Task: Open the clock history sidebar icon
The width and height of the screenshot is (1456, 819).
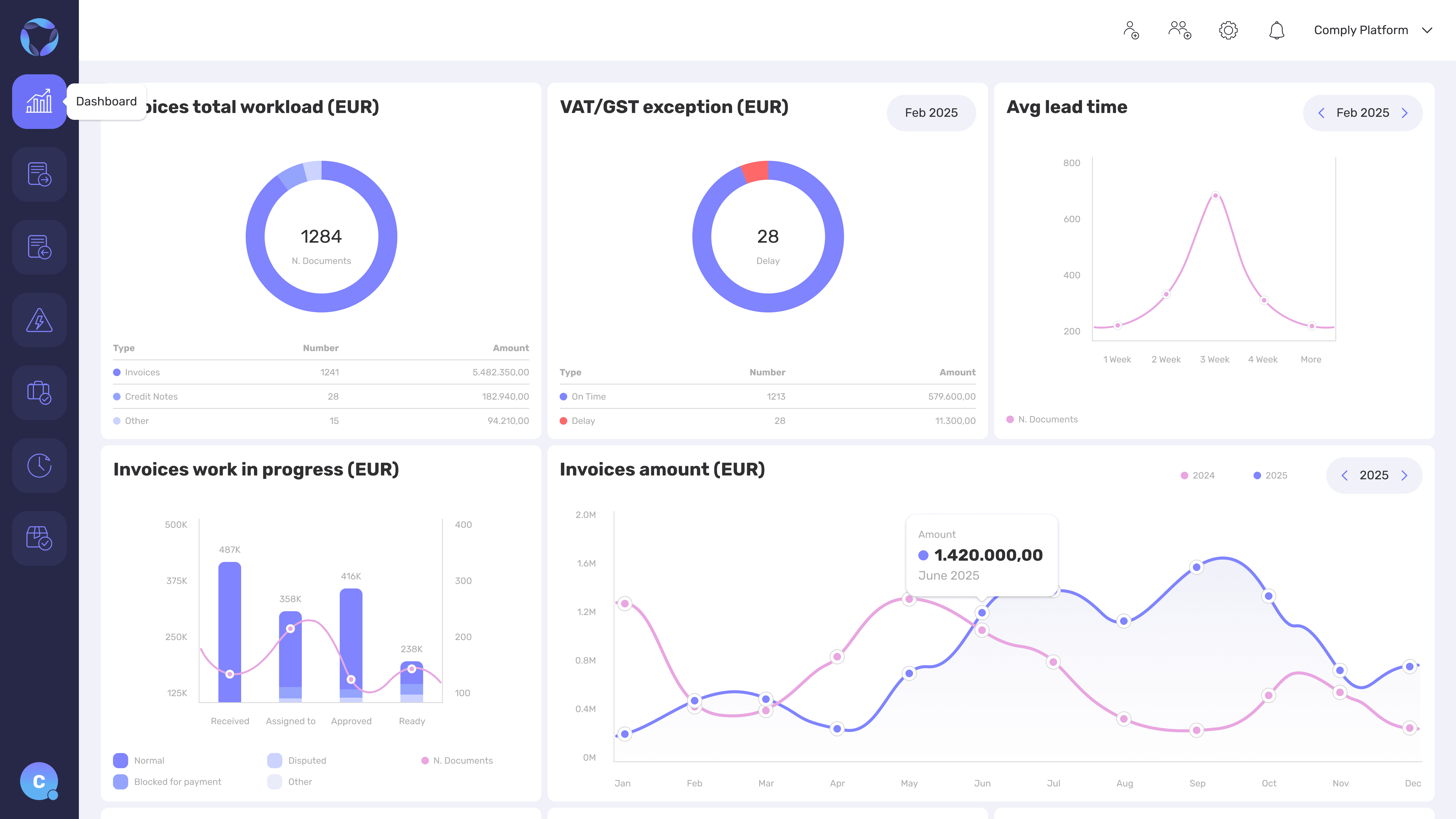Action: pos(39,465)
